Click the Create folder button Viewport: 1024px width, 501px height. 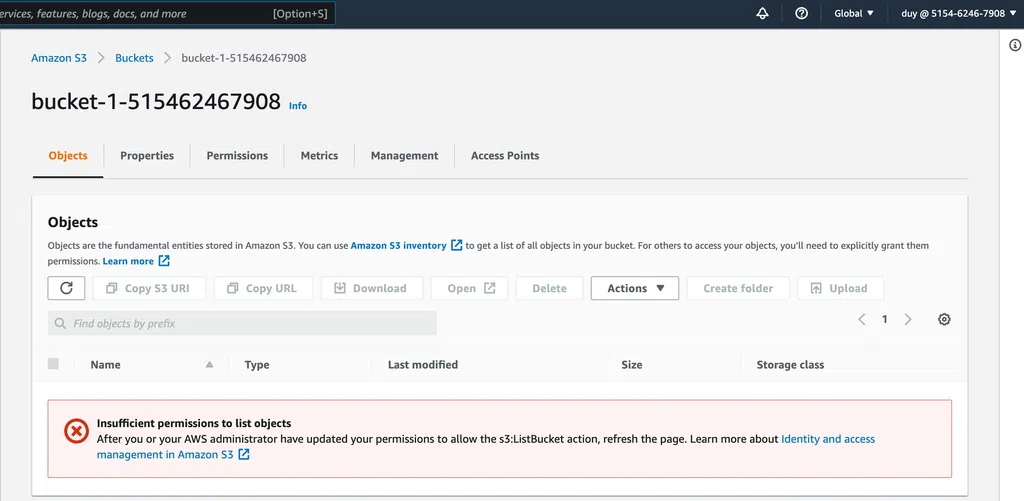coord(738,288)
